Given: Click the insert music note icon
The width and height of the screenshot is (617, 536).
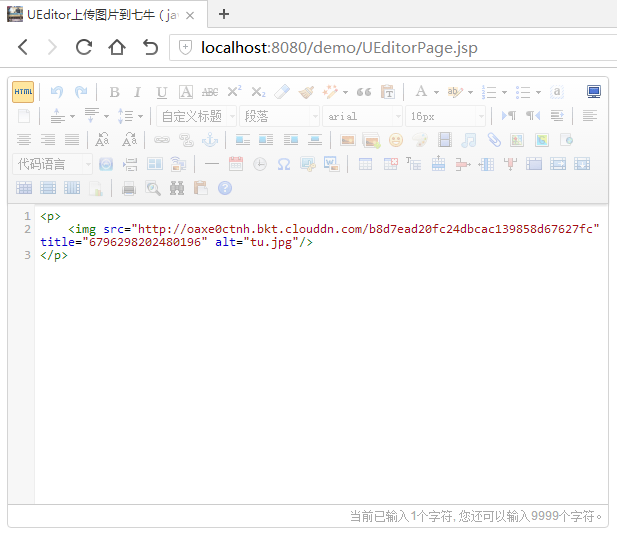Looking at the screenshot, I should coord(469,140).
